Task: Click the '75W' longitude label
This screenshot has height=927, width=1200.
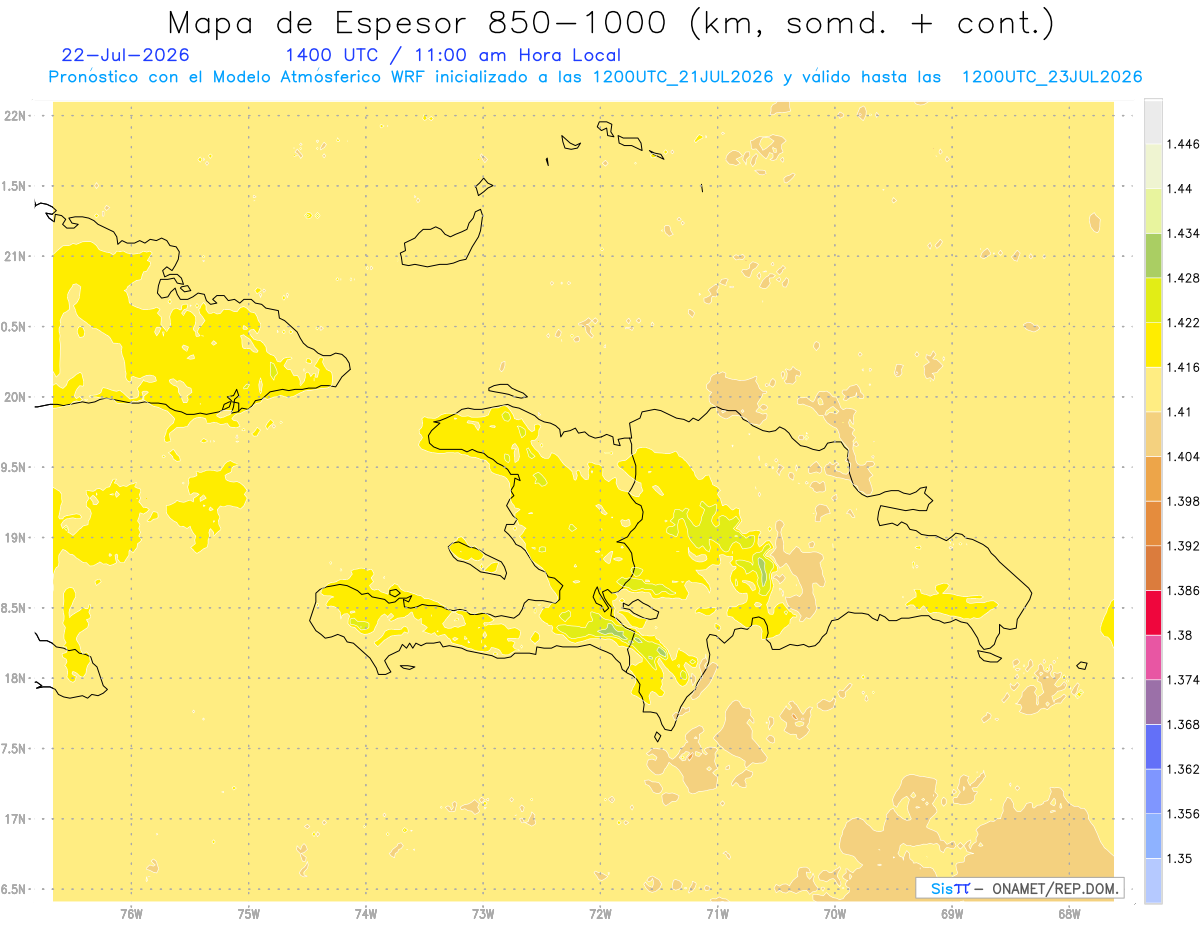Action: pos(248,914)
